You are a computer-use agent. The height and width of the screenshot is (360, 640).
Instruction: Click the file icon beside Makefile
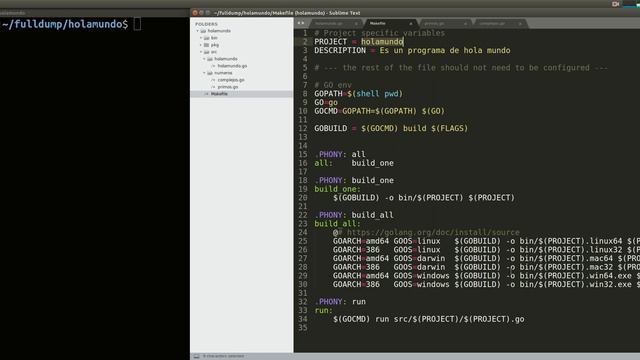tap(207, 94)
